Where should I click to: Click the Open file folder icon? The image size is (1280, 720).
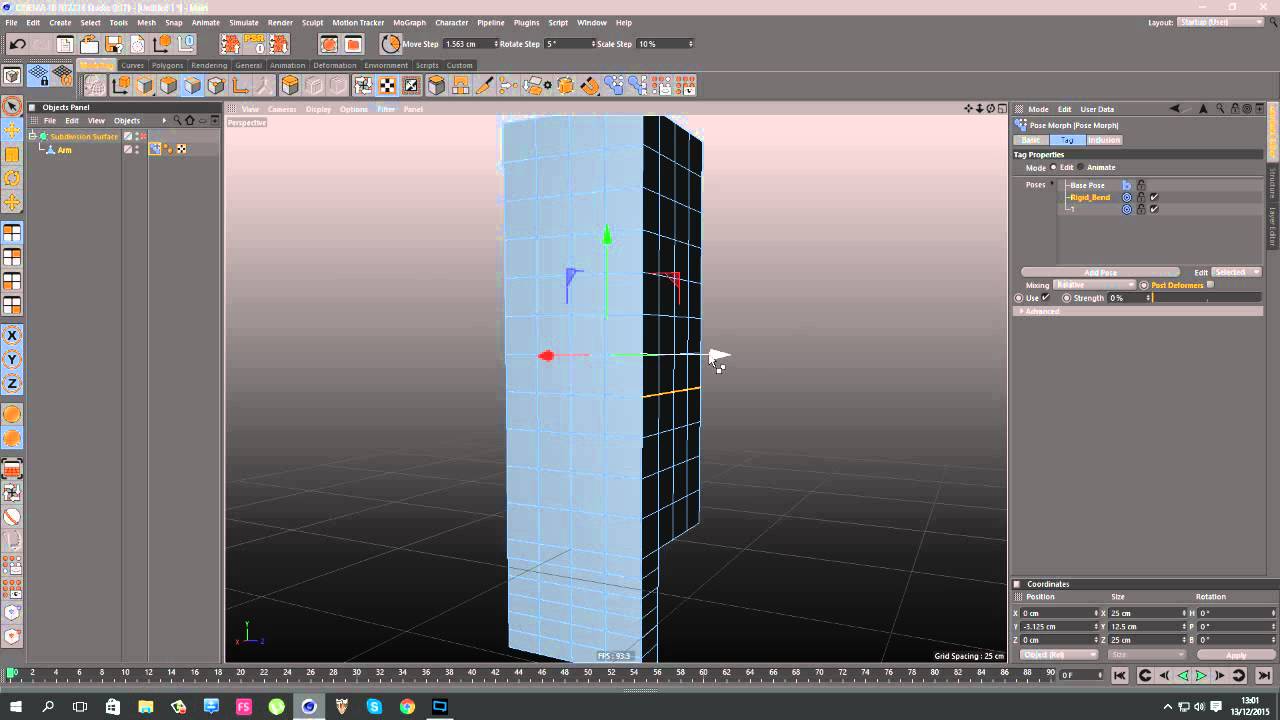click(x=89, y=44)
